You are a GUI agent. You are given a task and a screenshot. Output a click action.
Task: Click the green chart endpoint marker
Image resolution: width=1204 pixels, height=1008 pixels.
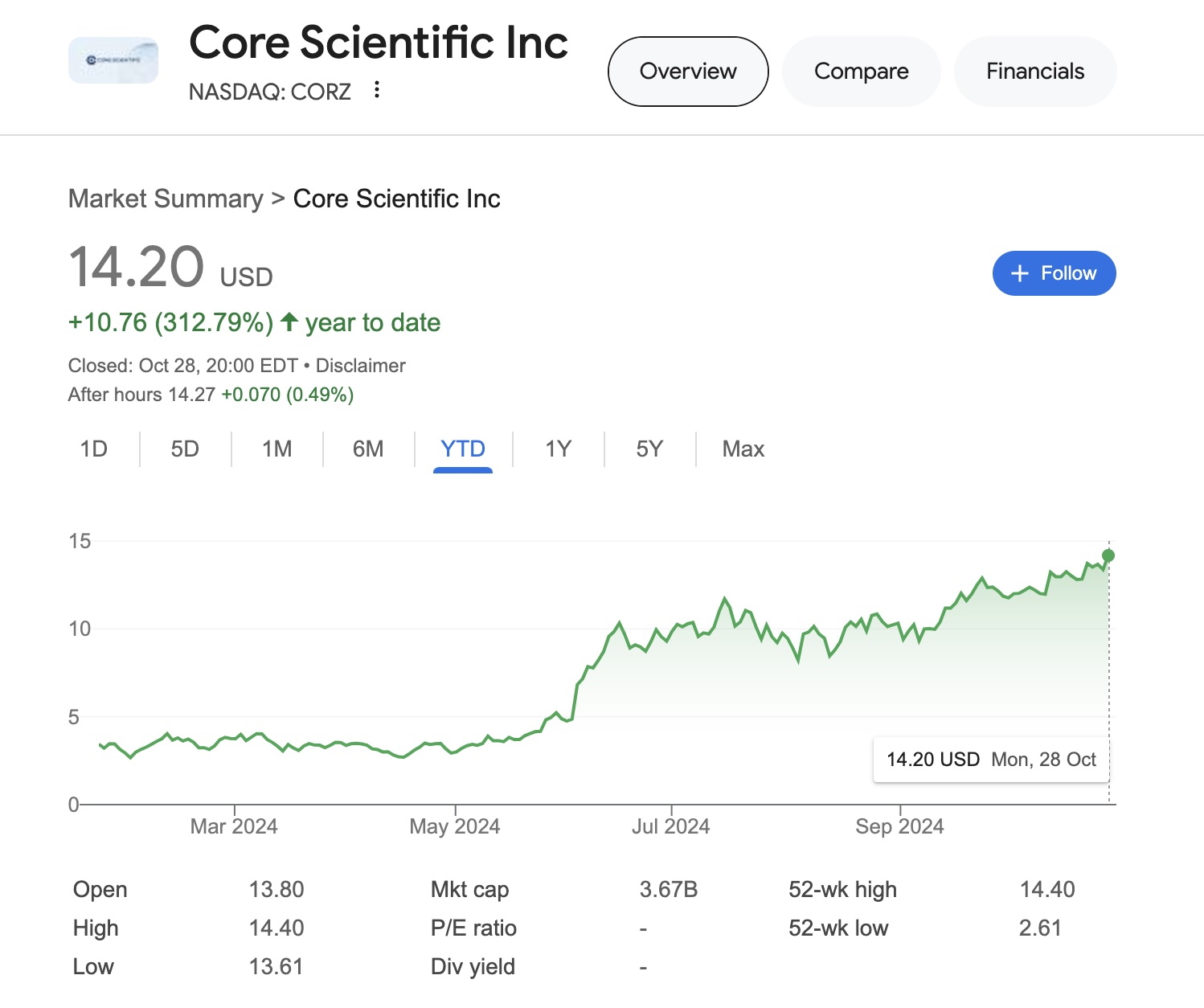[1108, 555]
